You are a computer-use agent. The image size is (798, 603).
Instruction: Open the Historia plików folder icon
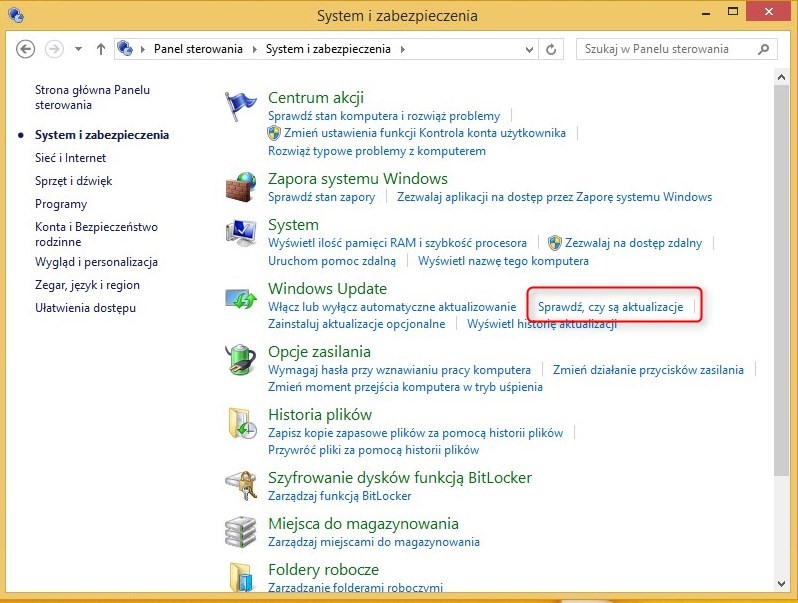coord(241,423)
